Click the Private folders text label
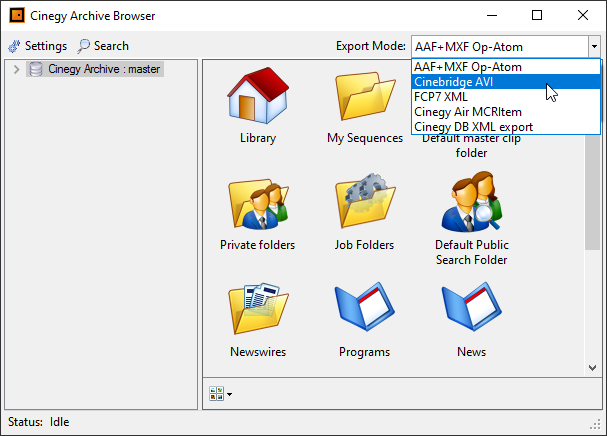The width and height of the screenshot is (607, 436). tap(257, 245)
